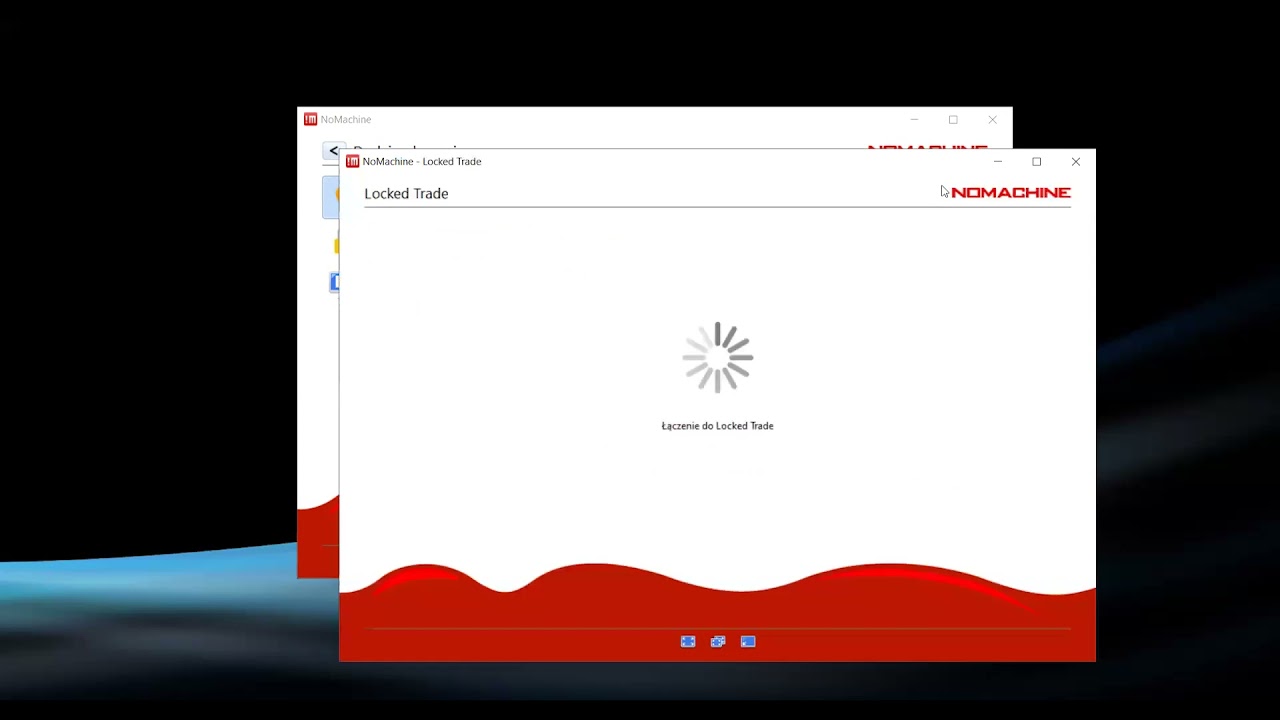
Task: Click the fullscreen-on-all-monitors icon in the bottom toolbar
Action: click(x=718, y=642)
